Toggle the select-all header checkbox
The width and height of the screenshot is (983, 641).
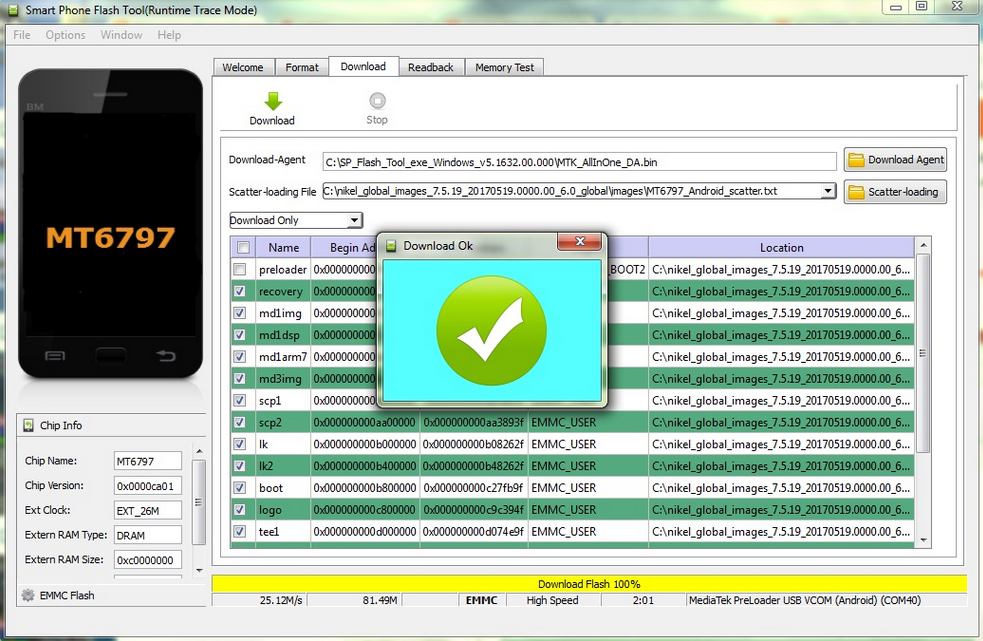[x=241, y=248]
